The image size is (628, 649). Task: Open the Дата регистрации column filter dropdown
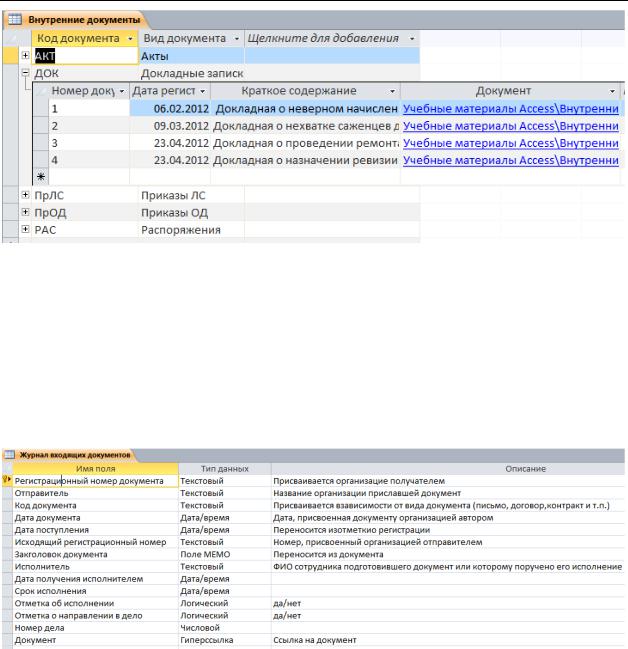click(x=202, y=91)
